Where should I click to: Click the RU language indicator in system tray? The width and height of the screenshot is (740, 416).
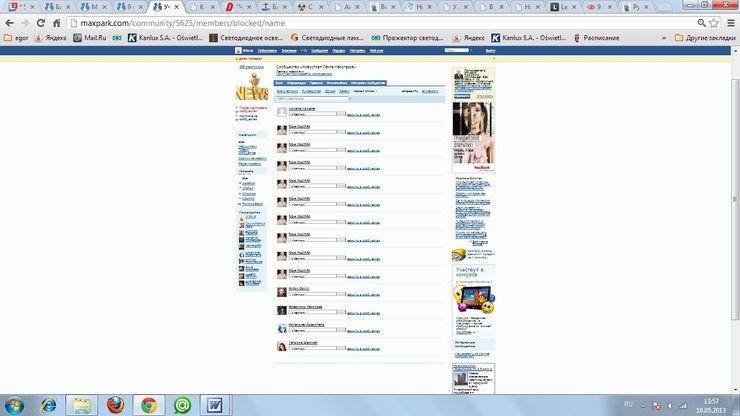628,402
